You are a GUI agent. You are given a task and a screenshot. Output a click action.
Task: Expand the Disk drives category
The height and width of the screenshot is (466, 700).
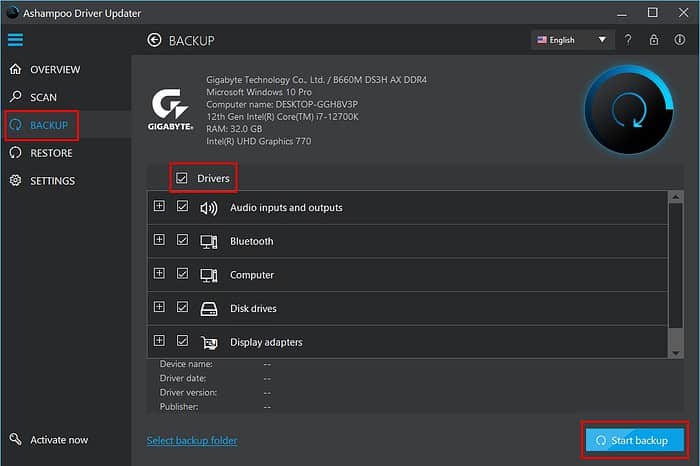(x=159, y=307)
